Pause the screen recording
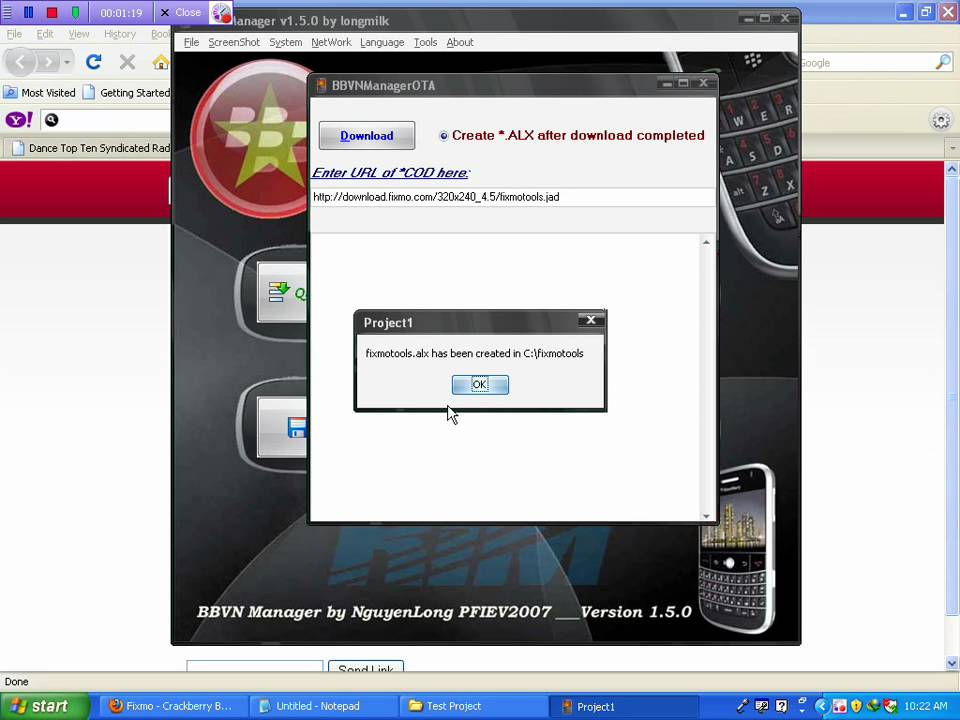This screenshot has width=960, height=720. pos(28,12)
